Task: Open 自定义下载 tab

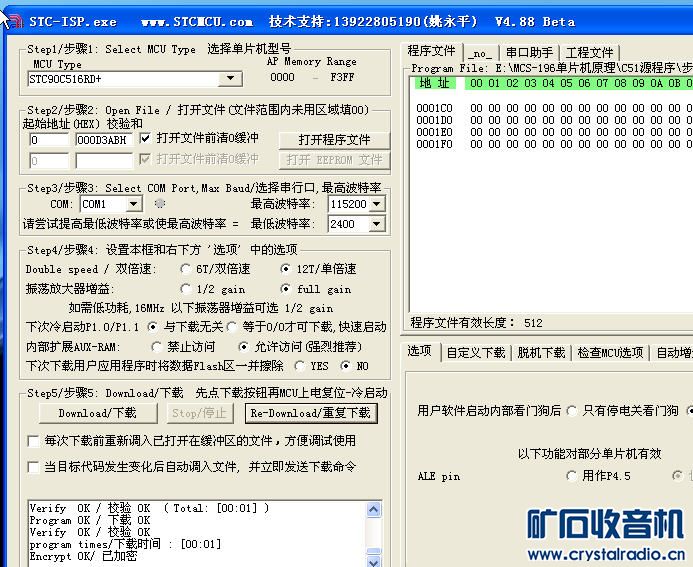Action: point(476,353)
